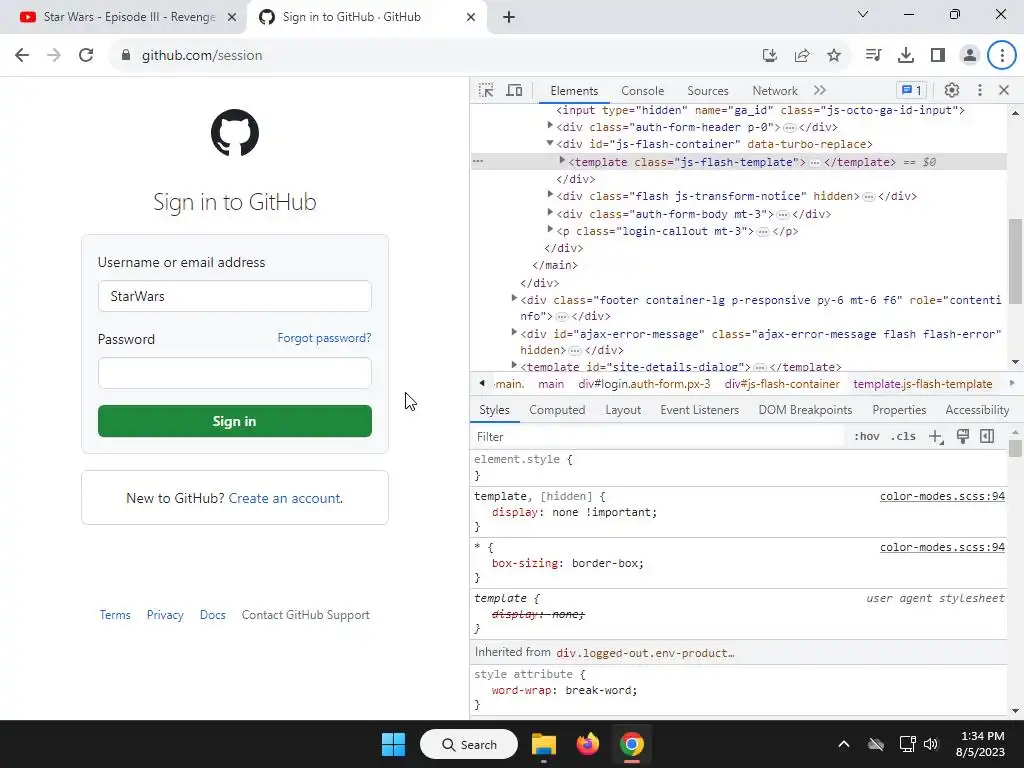Select the Elements tab
Image resolution: width=1024 pixels, height=768 pixels.
coord(574,91)
